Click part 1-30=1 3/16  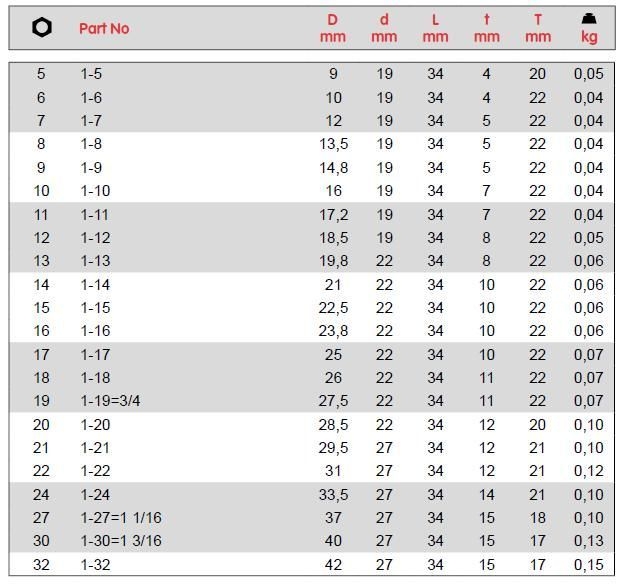[120, 541]
